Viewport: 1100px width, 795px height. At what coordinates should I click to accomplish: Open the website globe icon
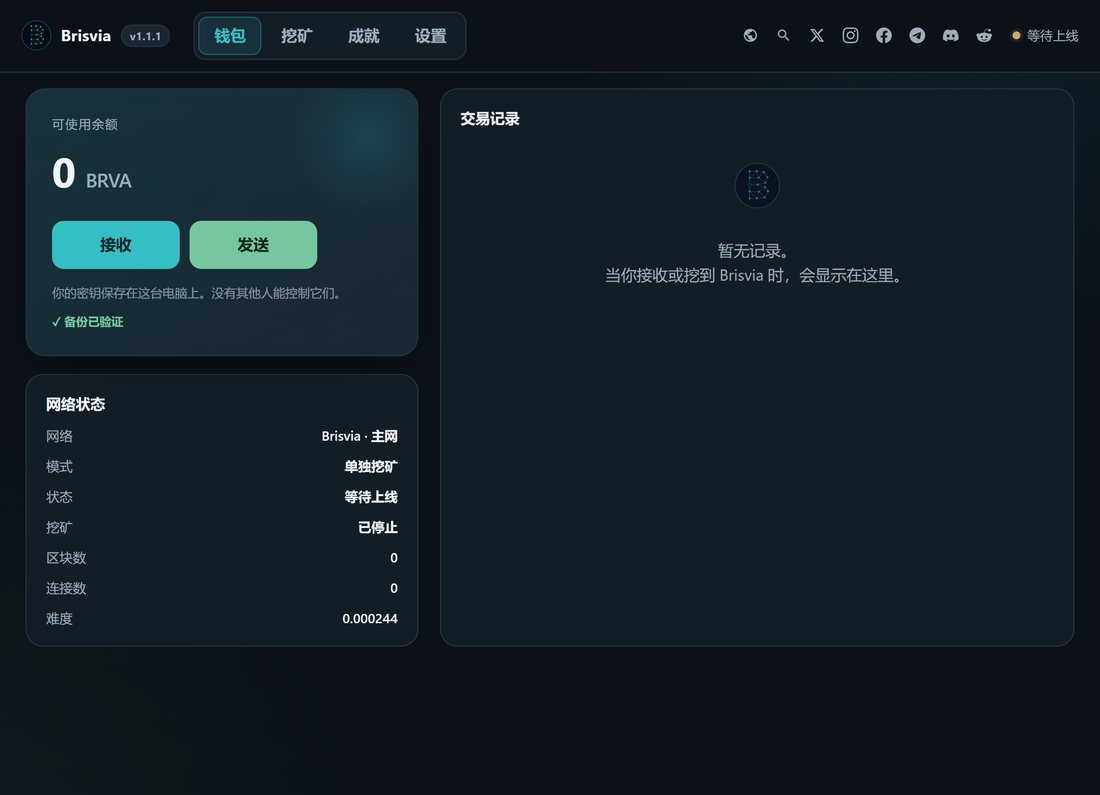750,35
